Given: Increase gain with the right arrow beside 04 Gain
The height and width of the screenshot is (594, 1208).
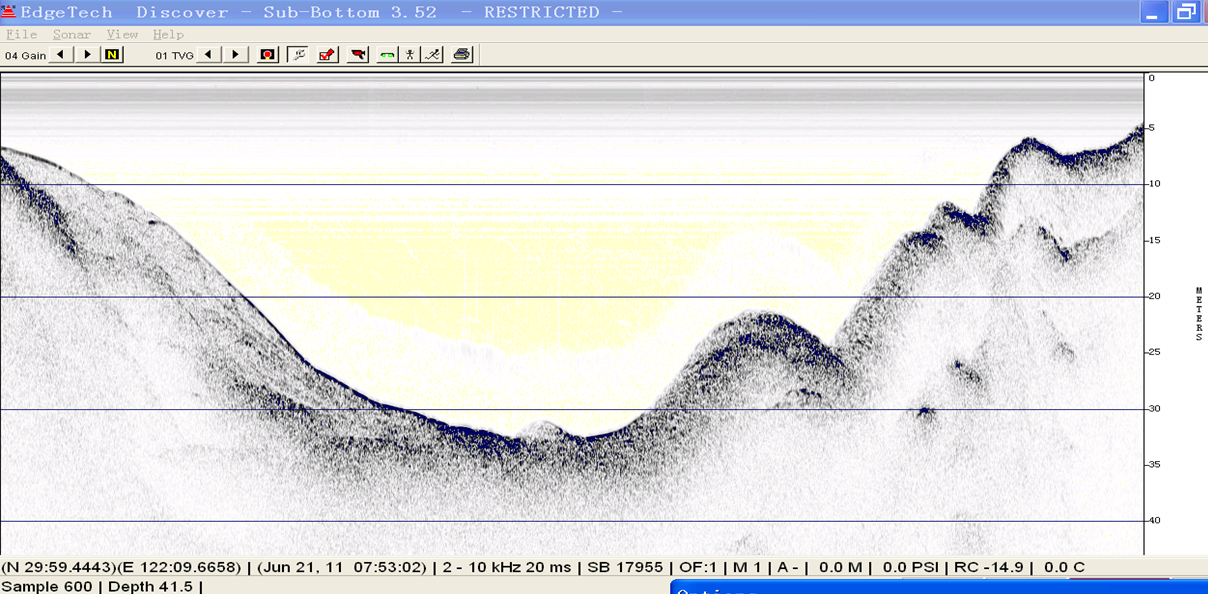Looking at the screenshot, I should 88,54.
